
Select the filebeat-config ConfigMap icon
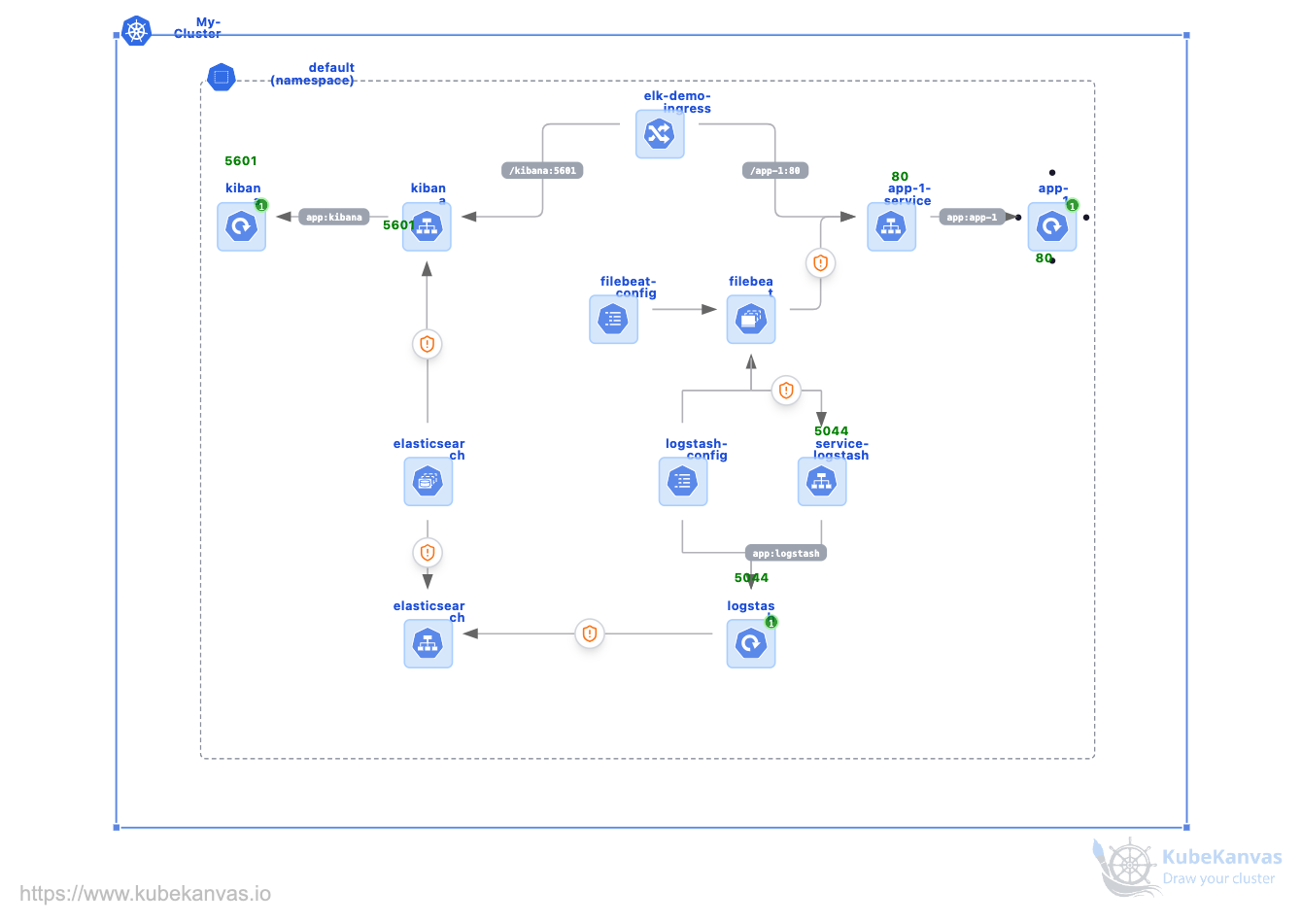click(x=613, y=320)
